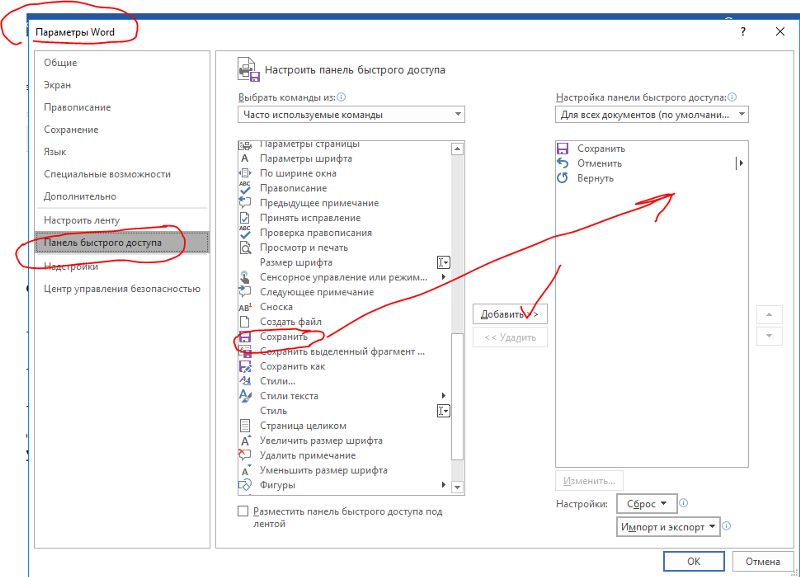Screen dimensions: 800x577
Task: Expand the Сброс settings dropdown
Action: [646, 504]
